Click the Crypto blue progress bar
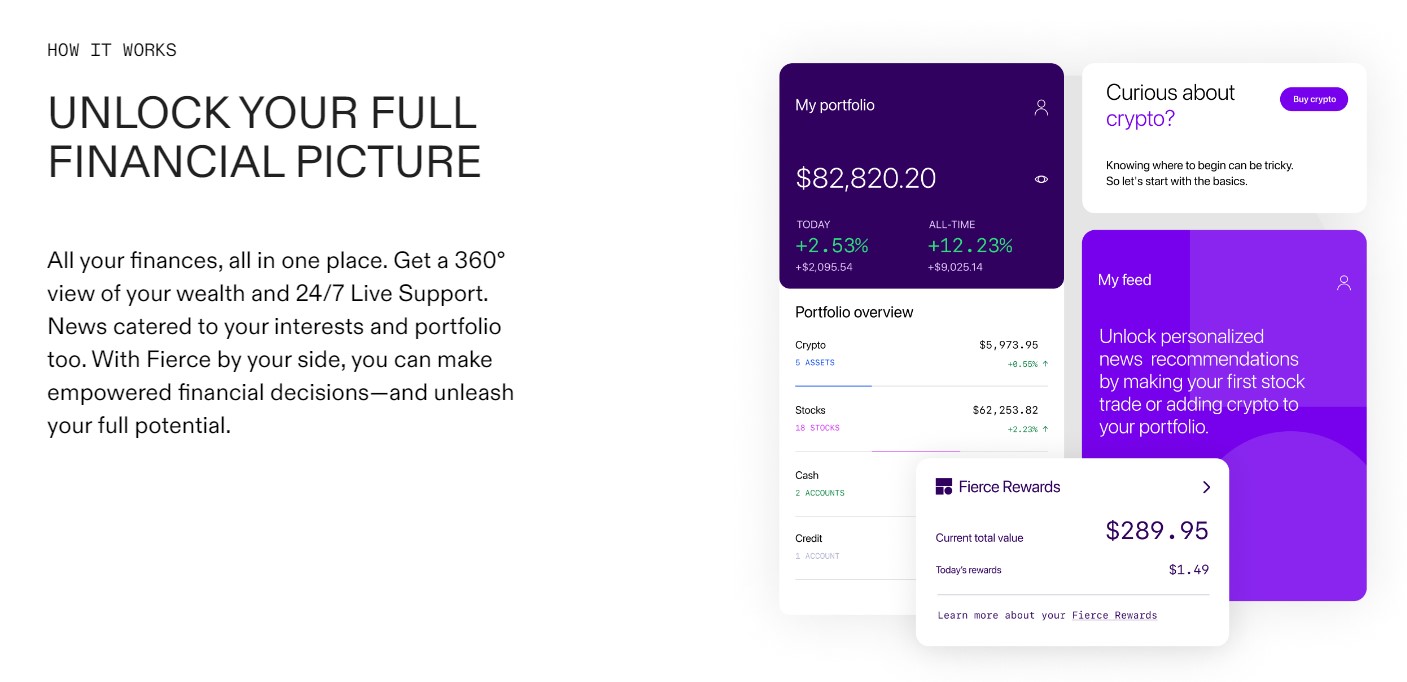This screenshot has height=682, width=1407. (833, 385)
